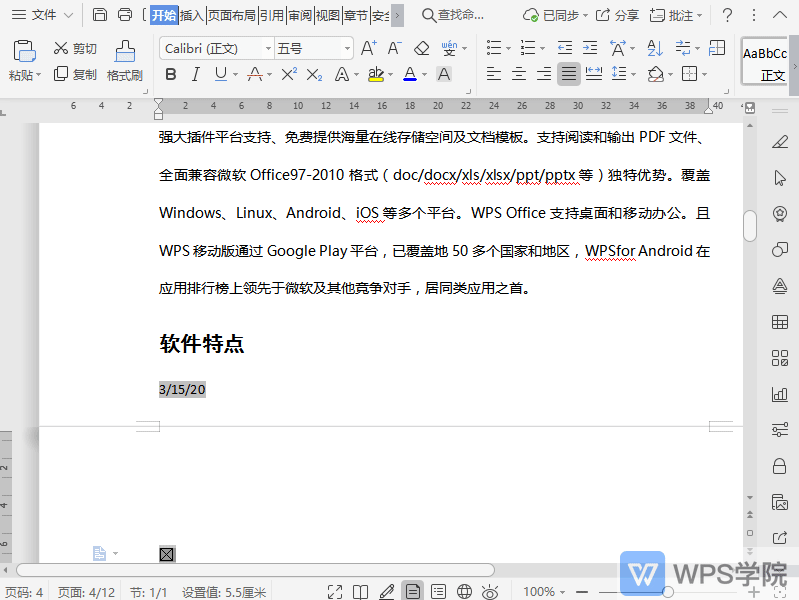Image resolution: width=799 pixels, height=600 pixels.
Task: Click the sort icon in paragraph tools
Action: click(x=655, y=48)
